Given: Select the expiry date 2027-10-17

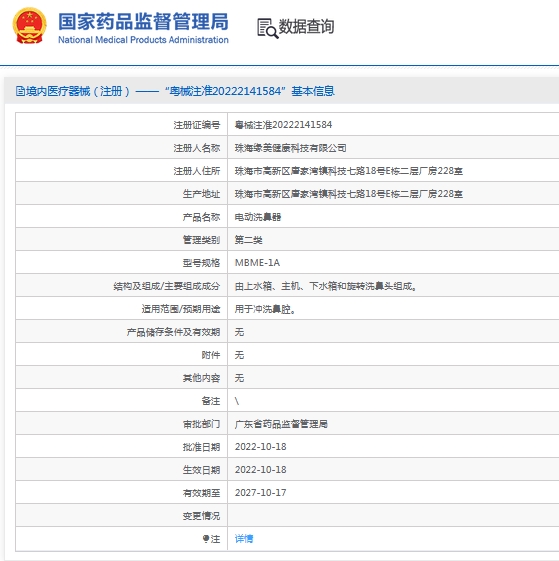Looking at the screenshot, I should tap(261, 493).
